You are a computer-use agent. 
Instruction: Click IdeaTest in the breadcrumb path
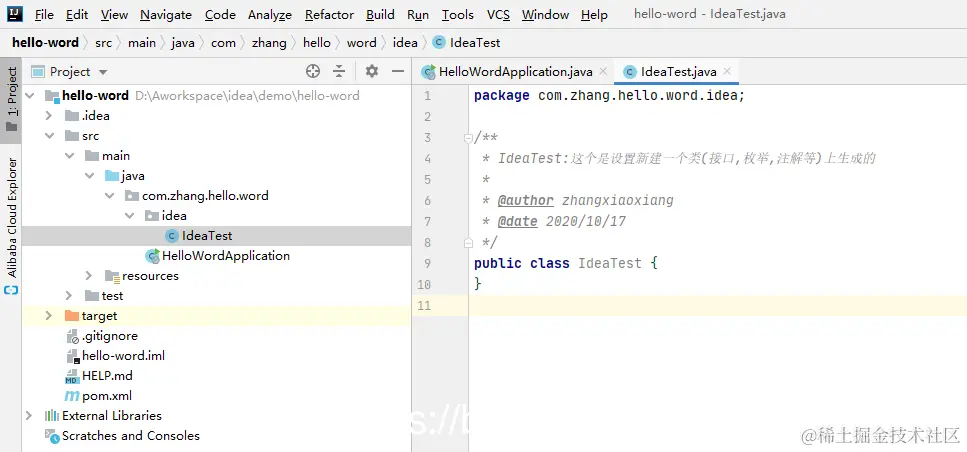point(475,43)
